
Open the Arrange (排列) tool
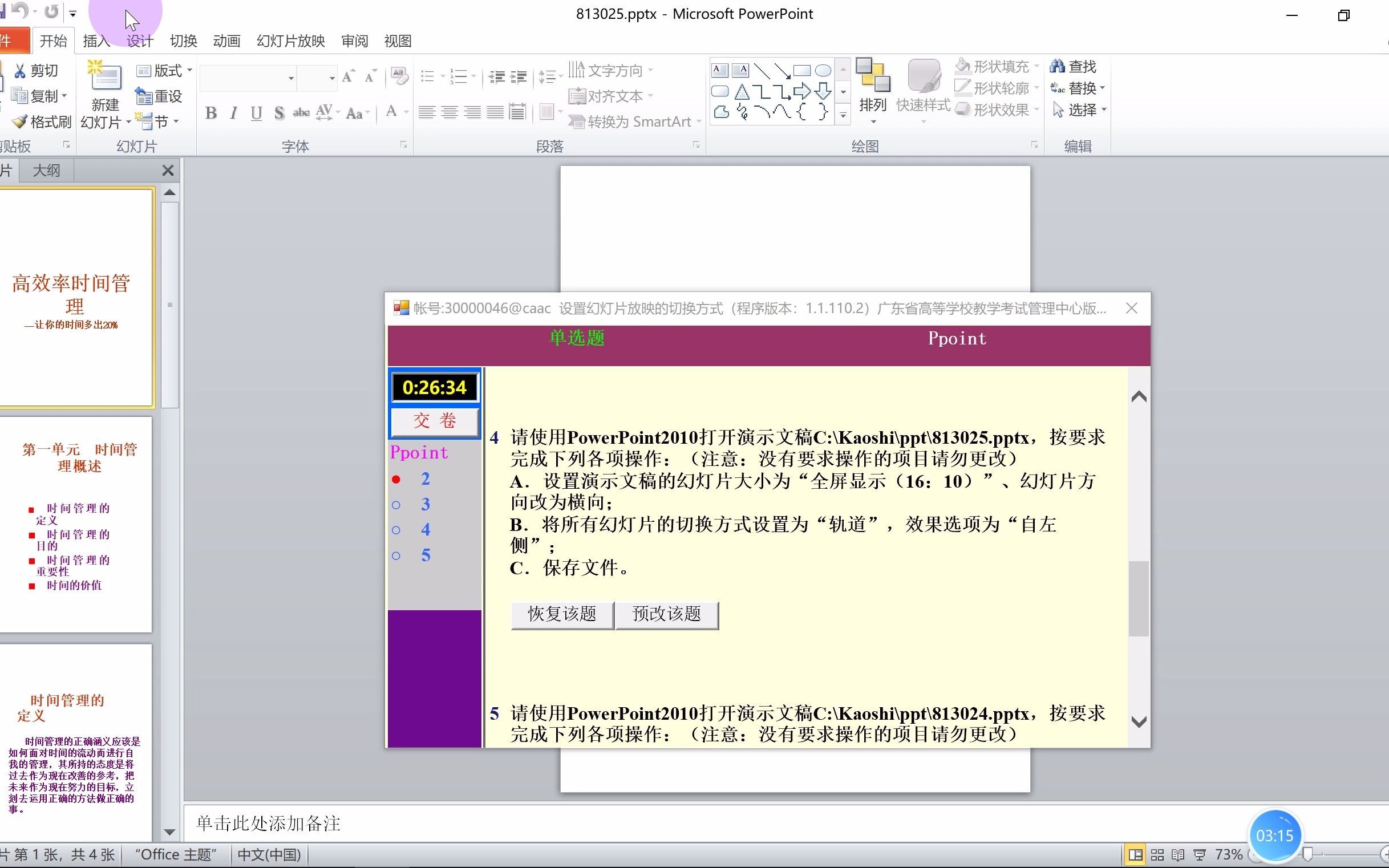coord(873,91)
